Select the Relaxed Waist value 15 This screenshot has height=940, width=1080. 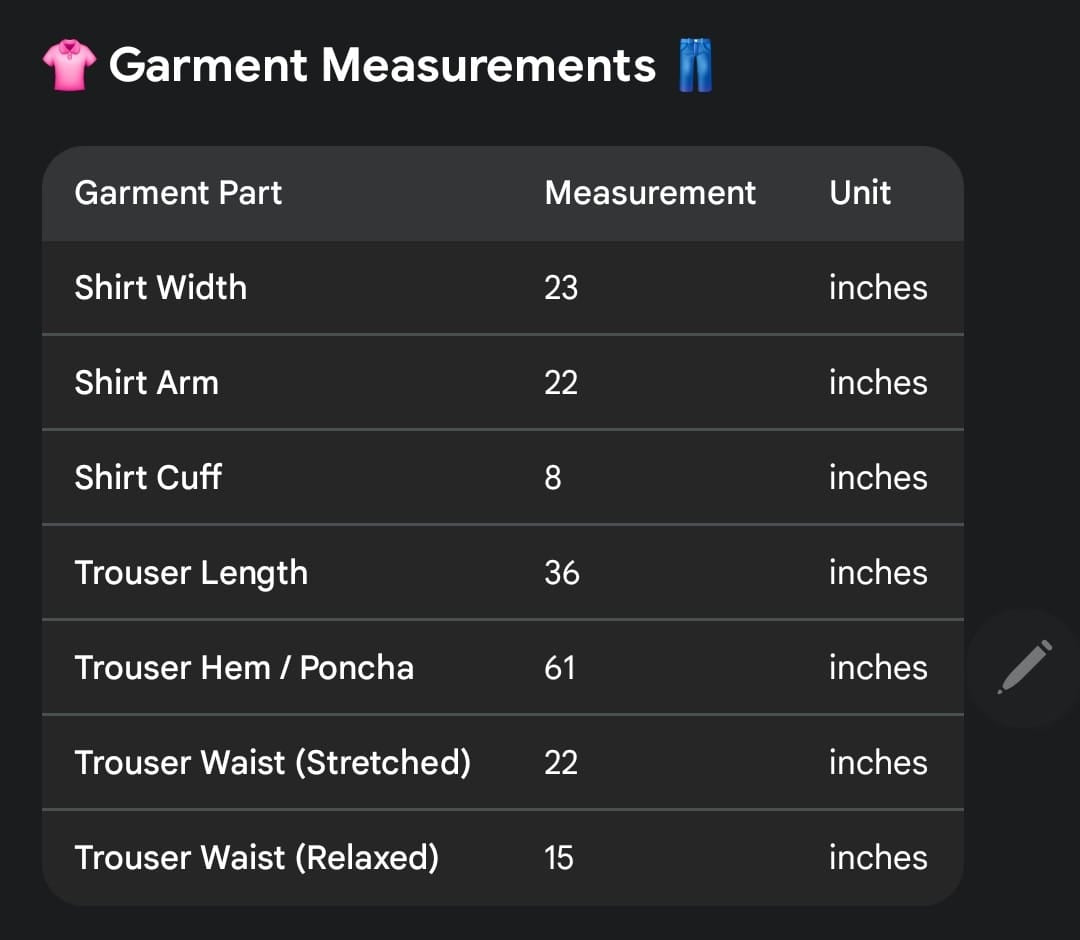[x=559, y=858]
